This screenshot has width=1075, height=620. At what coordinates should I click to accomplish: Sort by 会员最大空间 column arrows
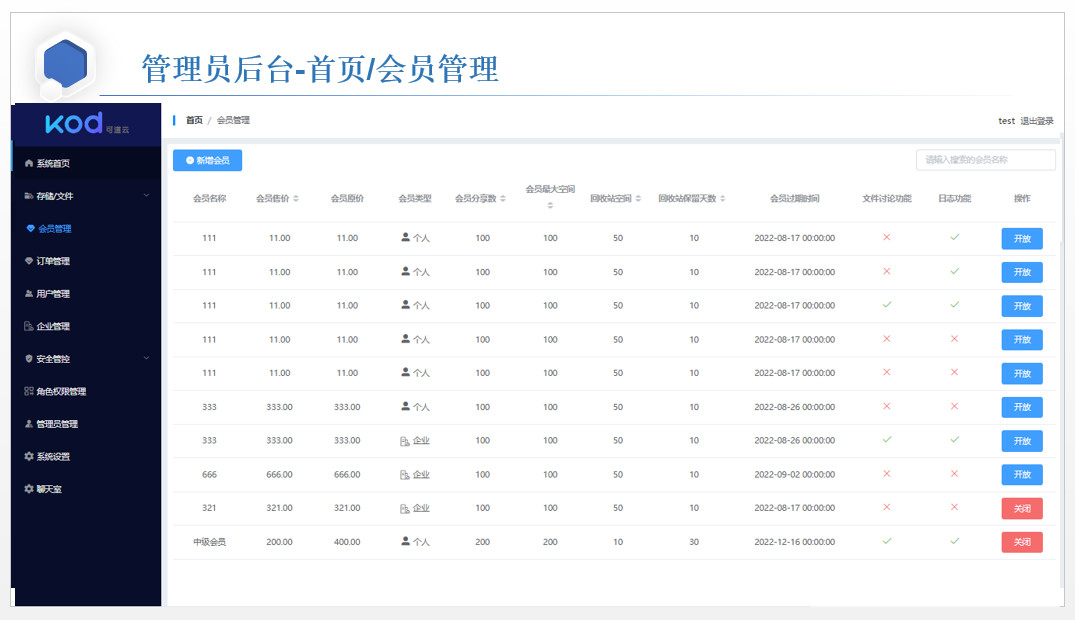(550, 205)
